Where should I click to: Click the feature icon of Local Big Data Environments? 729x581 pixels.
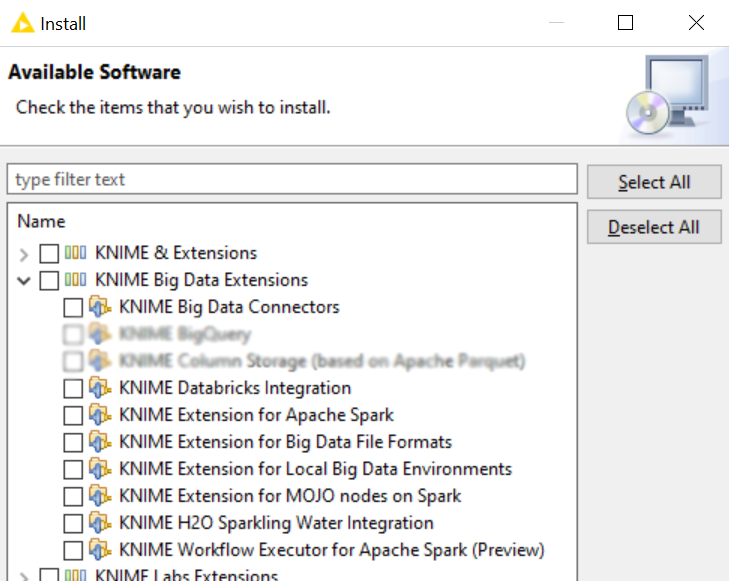click(x=100, y=469)
